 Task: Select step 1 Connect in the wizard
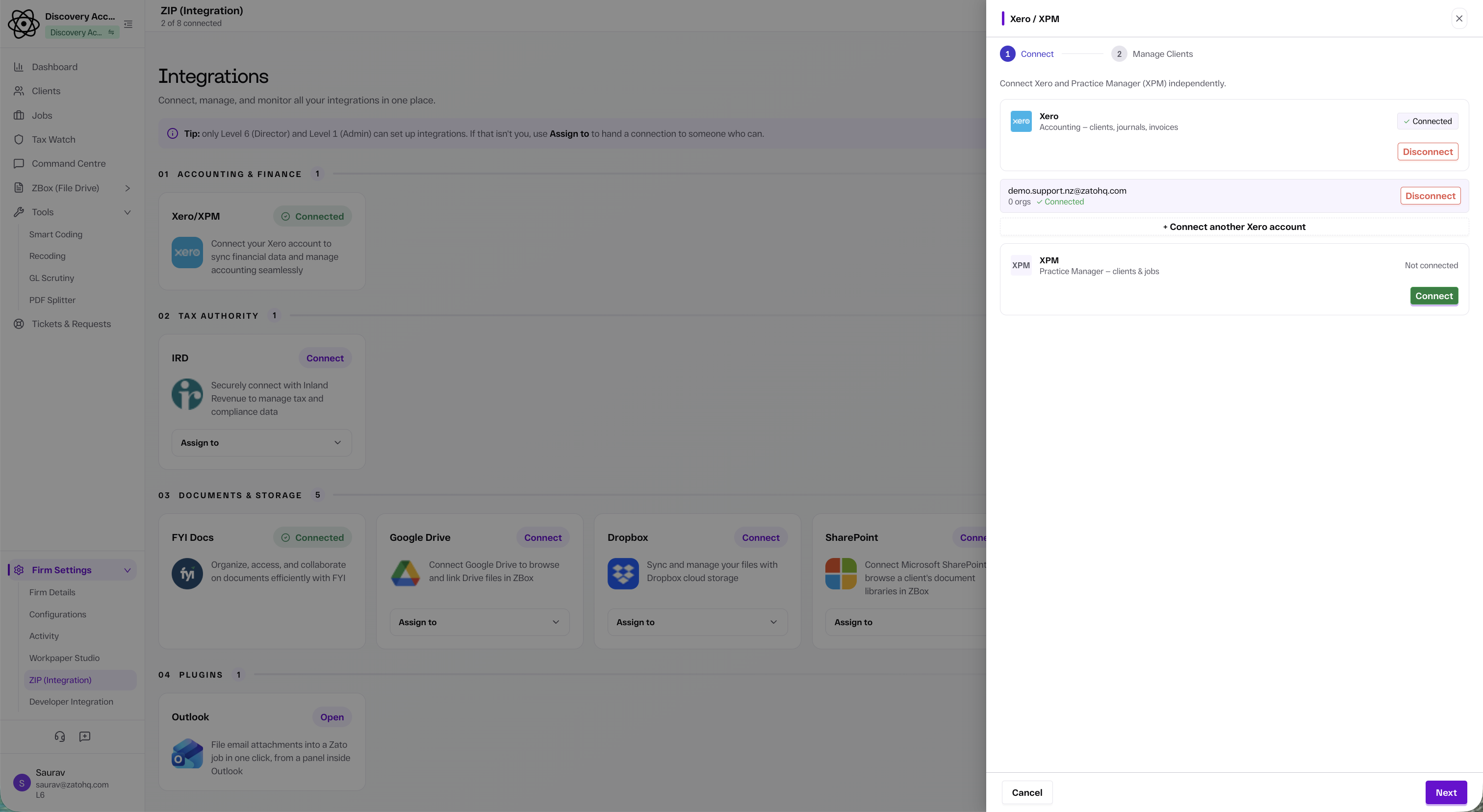tap(1026, 54)
